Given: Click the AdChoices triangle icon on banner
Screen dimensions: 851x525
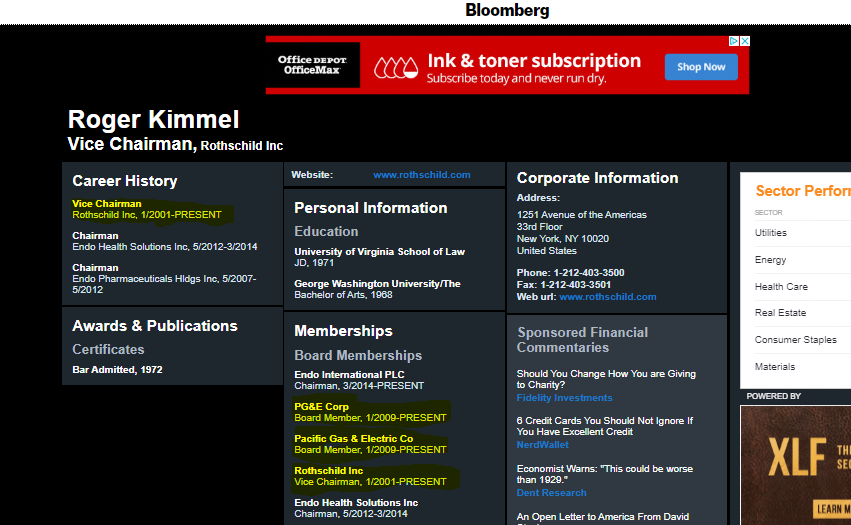Looking at the screenshot, I should point(733,42).
